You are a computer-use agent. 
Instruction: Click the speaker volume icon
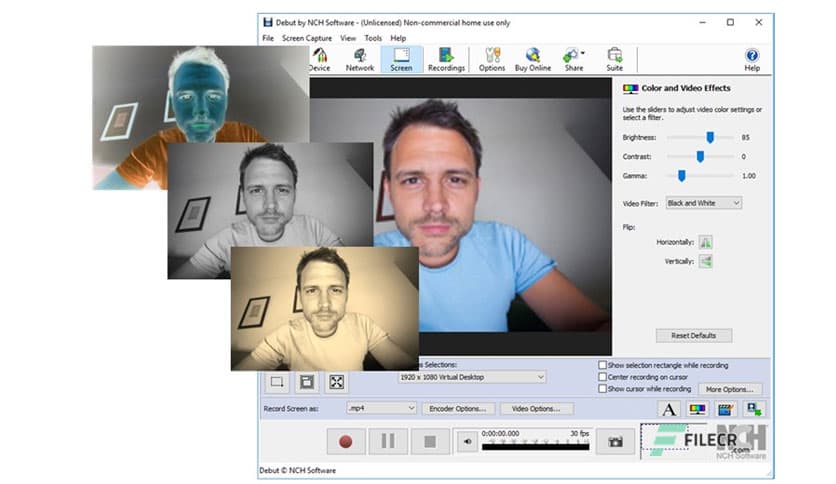click(x=466, y=440)
